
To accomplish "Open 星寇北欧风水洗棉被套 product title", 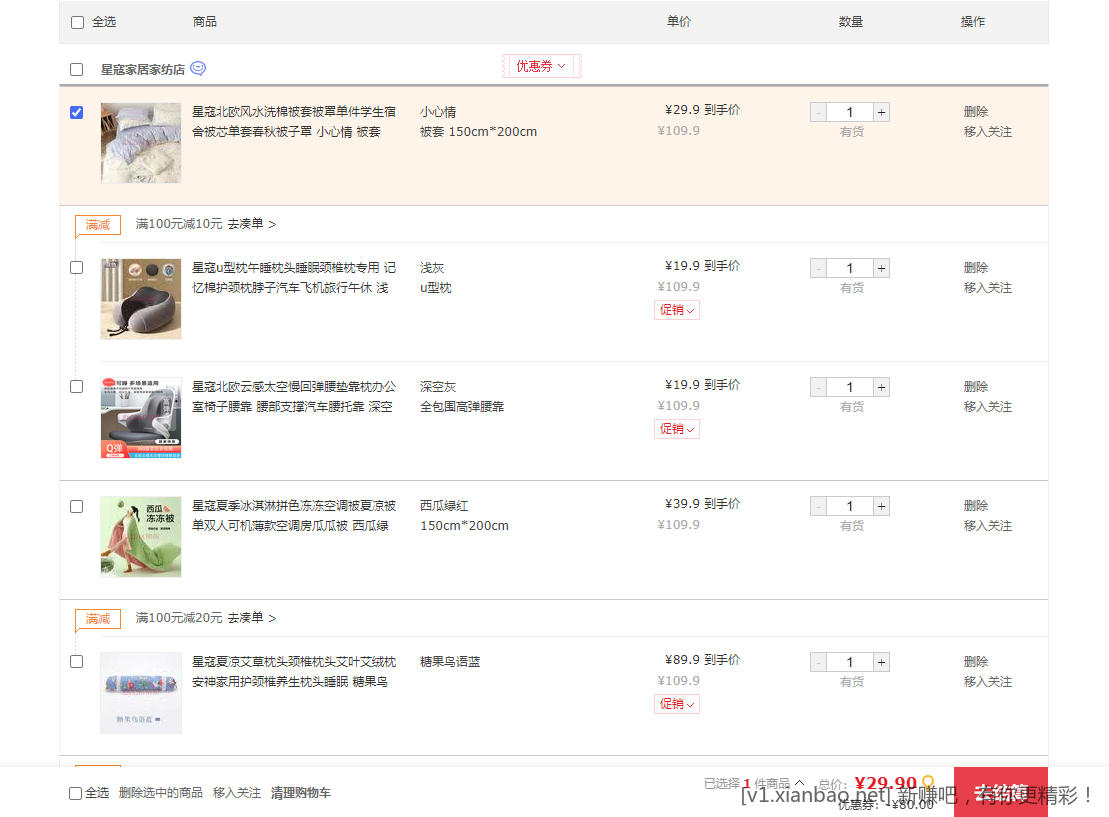I will (x=294, y=122).
